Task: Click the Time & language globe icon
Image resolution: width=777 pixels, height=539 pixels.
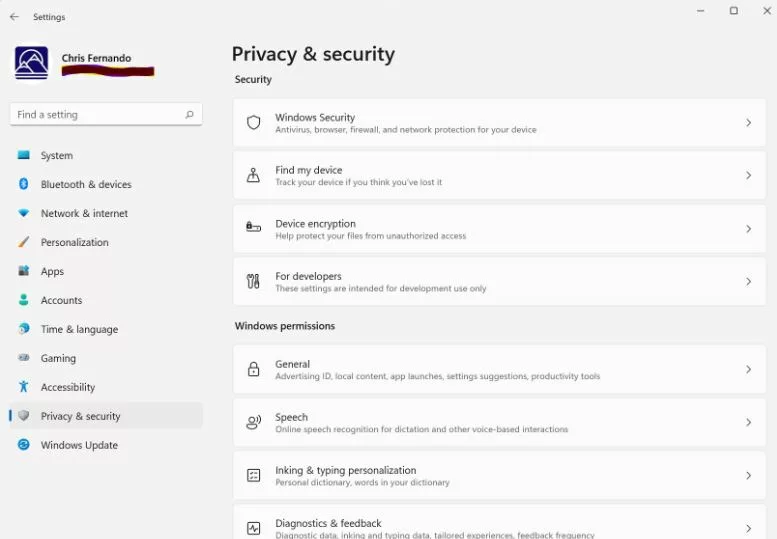Action: click(x=23, y=328)
